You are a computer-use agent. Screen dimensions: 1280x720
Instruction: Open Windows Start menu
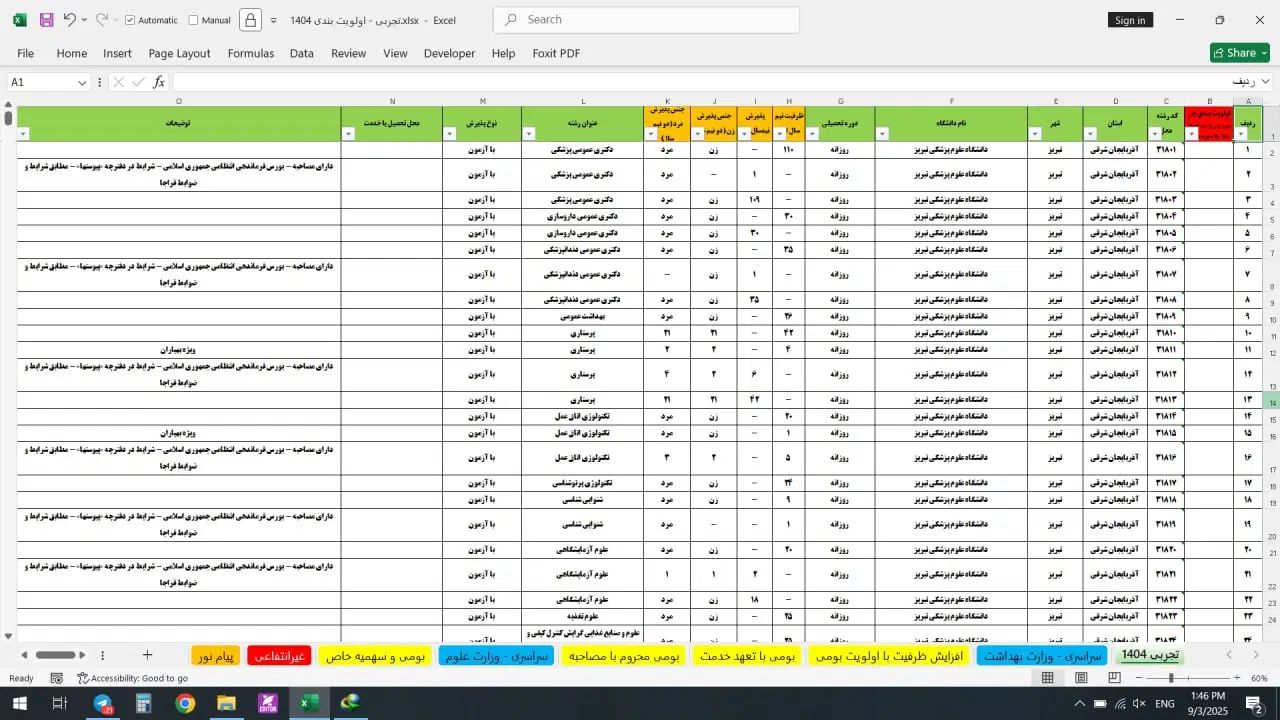[x=19, y=704]
